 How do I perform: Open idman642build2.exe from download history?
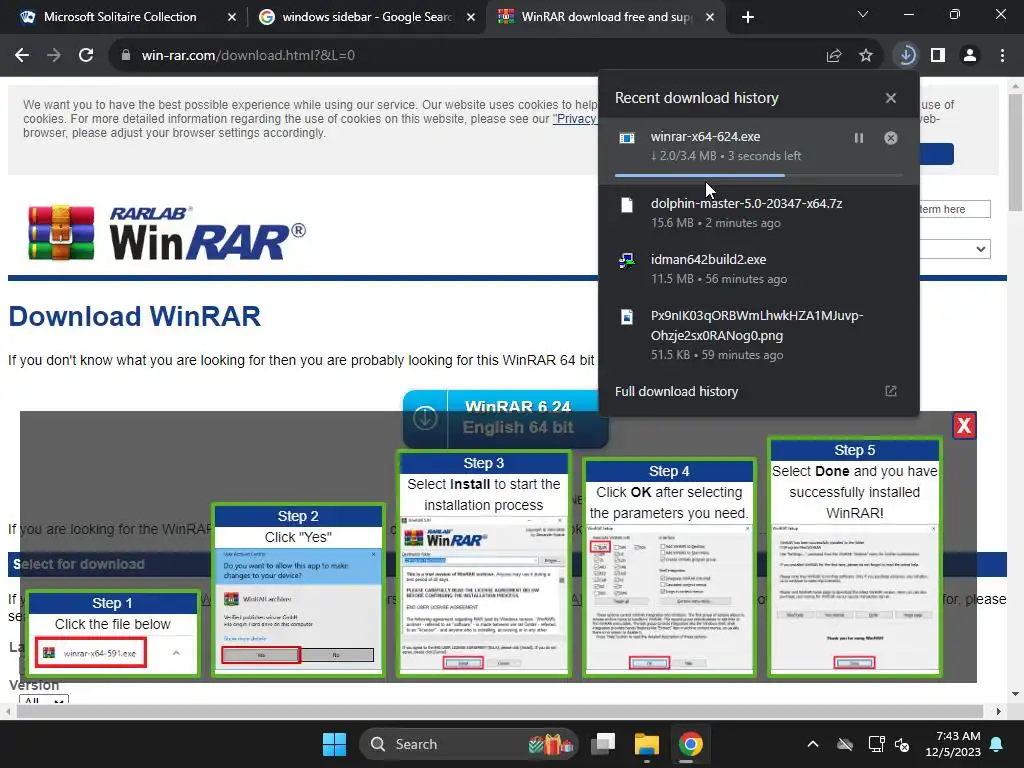[759, 268]
